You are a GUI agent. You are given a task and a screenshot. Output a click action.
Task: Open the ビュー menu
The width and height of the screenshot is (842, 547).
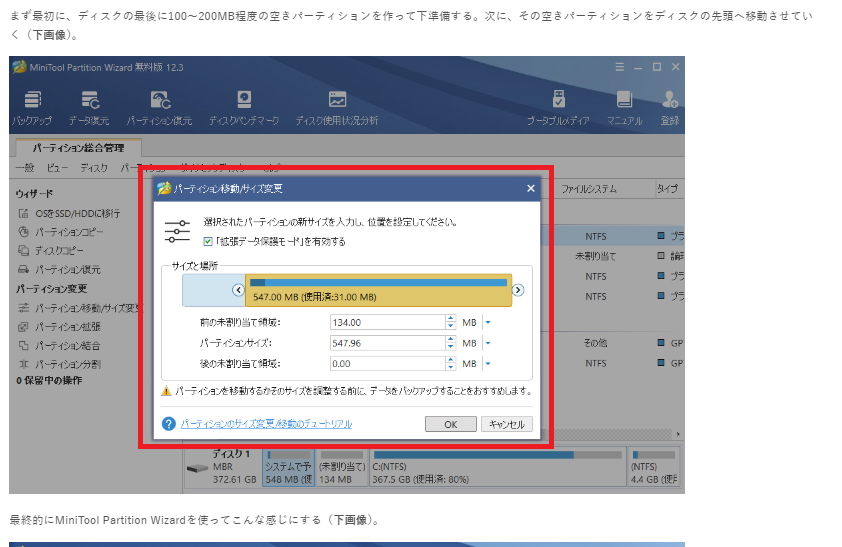pos(57,168)
